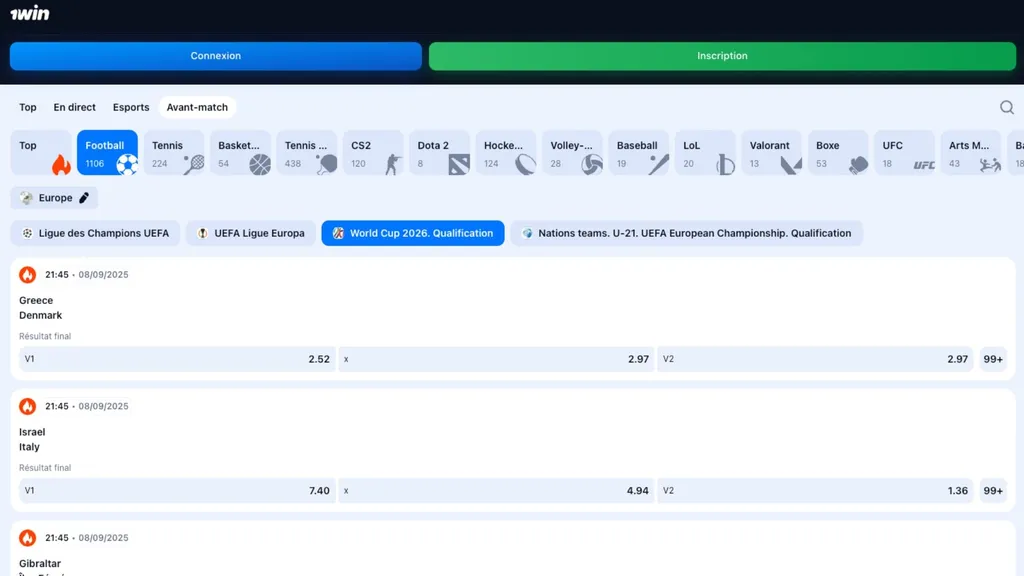Screen dimensions: 1024x576
Task: Open the Boxe sport tile
Action: coord(838,153)
